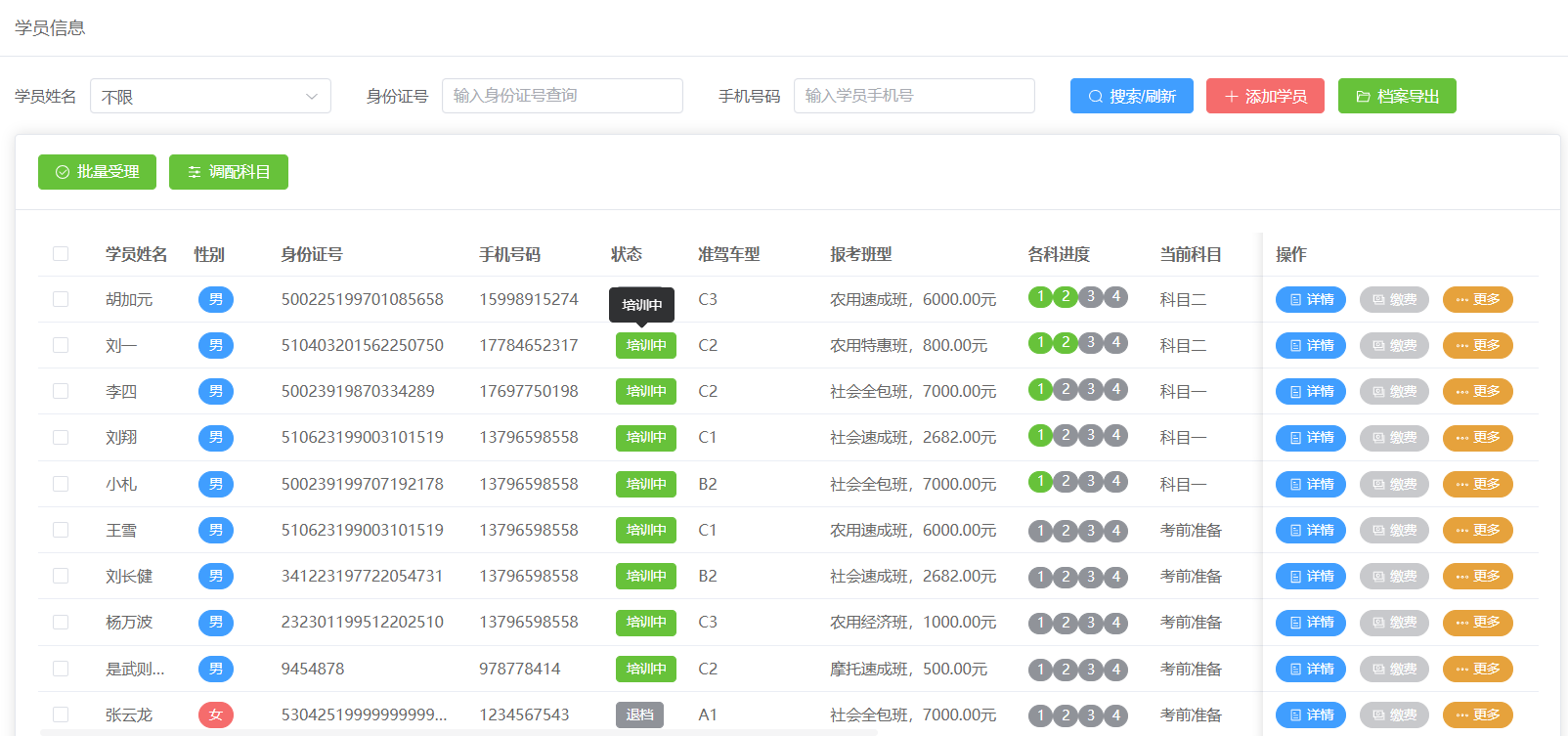This screenshot has width=1568, height=736.
Task: Open 详情 details for 刘一
Action: [x=1311, y=345]
